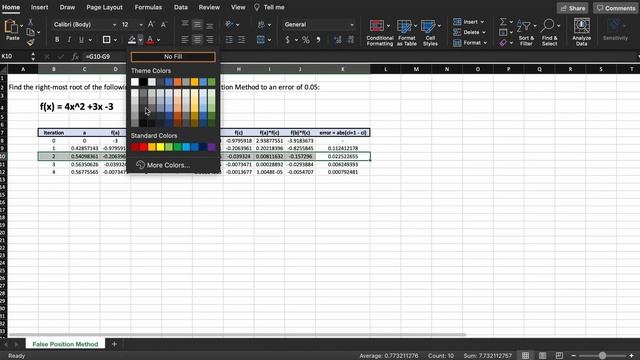Open the Page Layout tab
Viewport: 640px width, 360px height.
click(x=104, y=7)
